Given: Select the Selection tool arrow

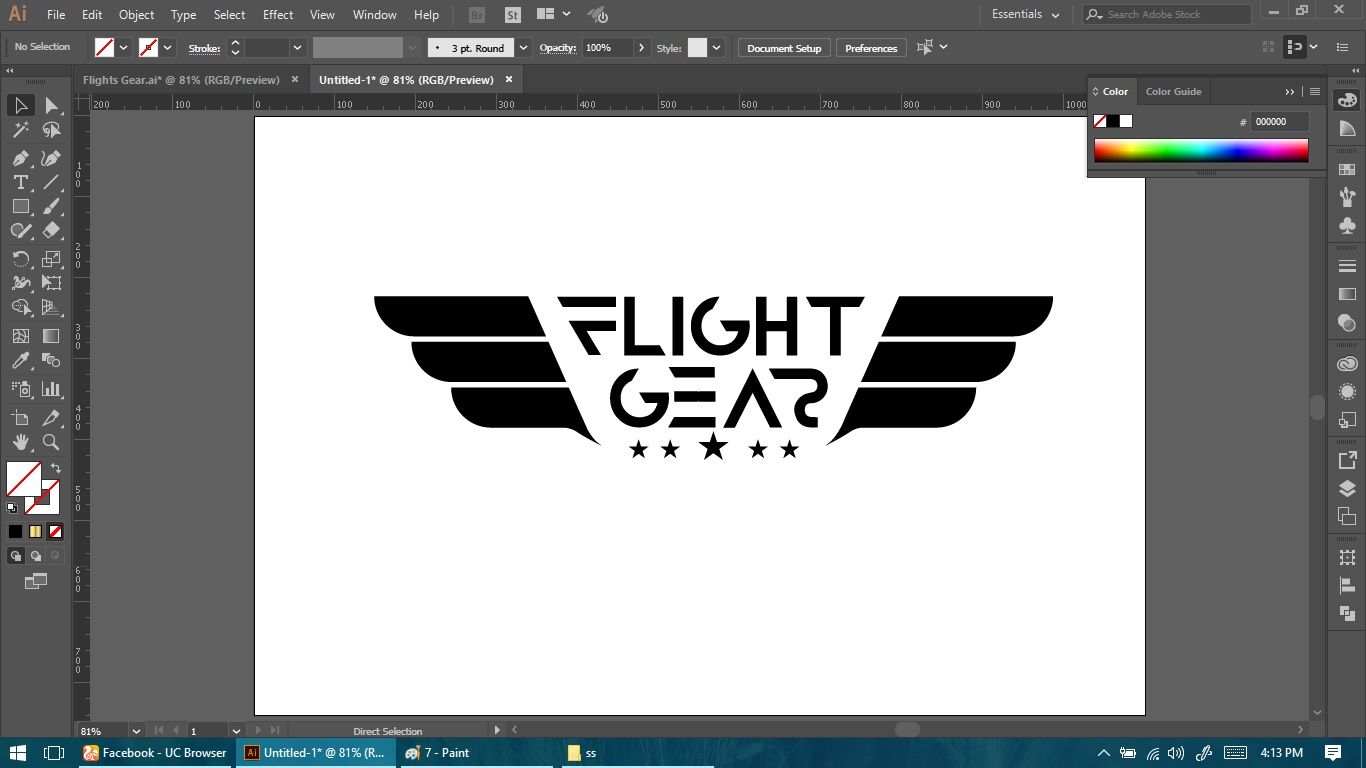Looking at the screenshot, I should pos(20,105).
